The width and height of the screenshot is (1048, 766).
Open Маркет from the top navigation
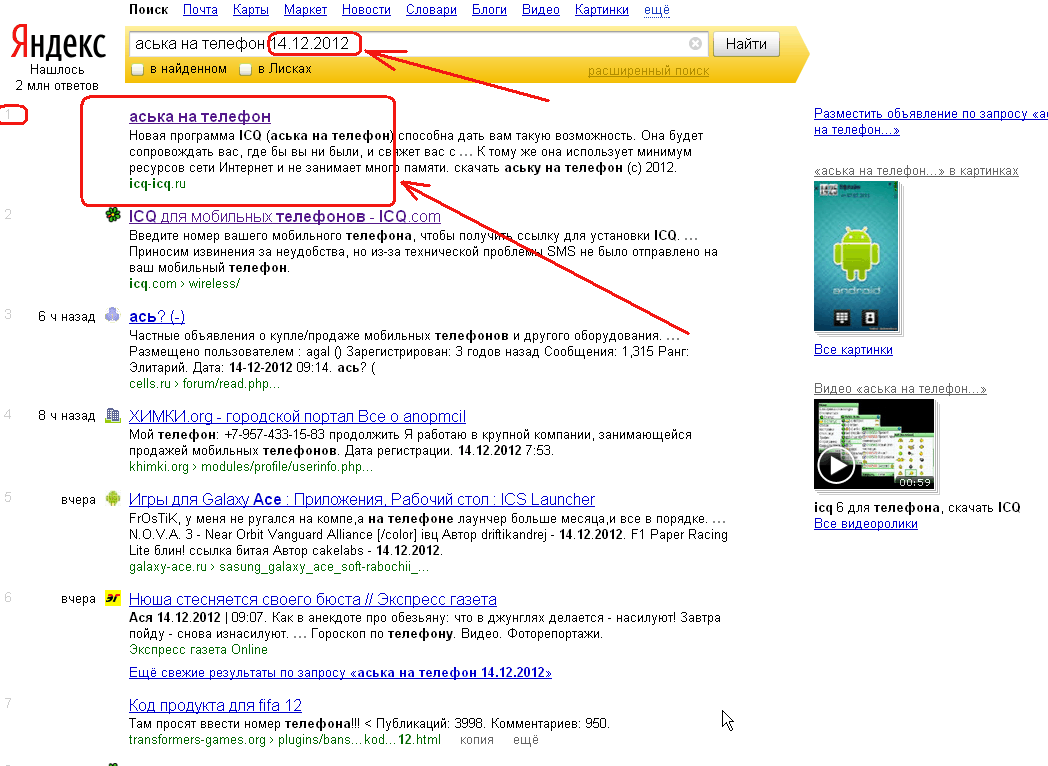click(x=305, y=9)
